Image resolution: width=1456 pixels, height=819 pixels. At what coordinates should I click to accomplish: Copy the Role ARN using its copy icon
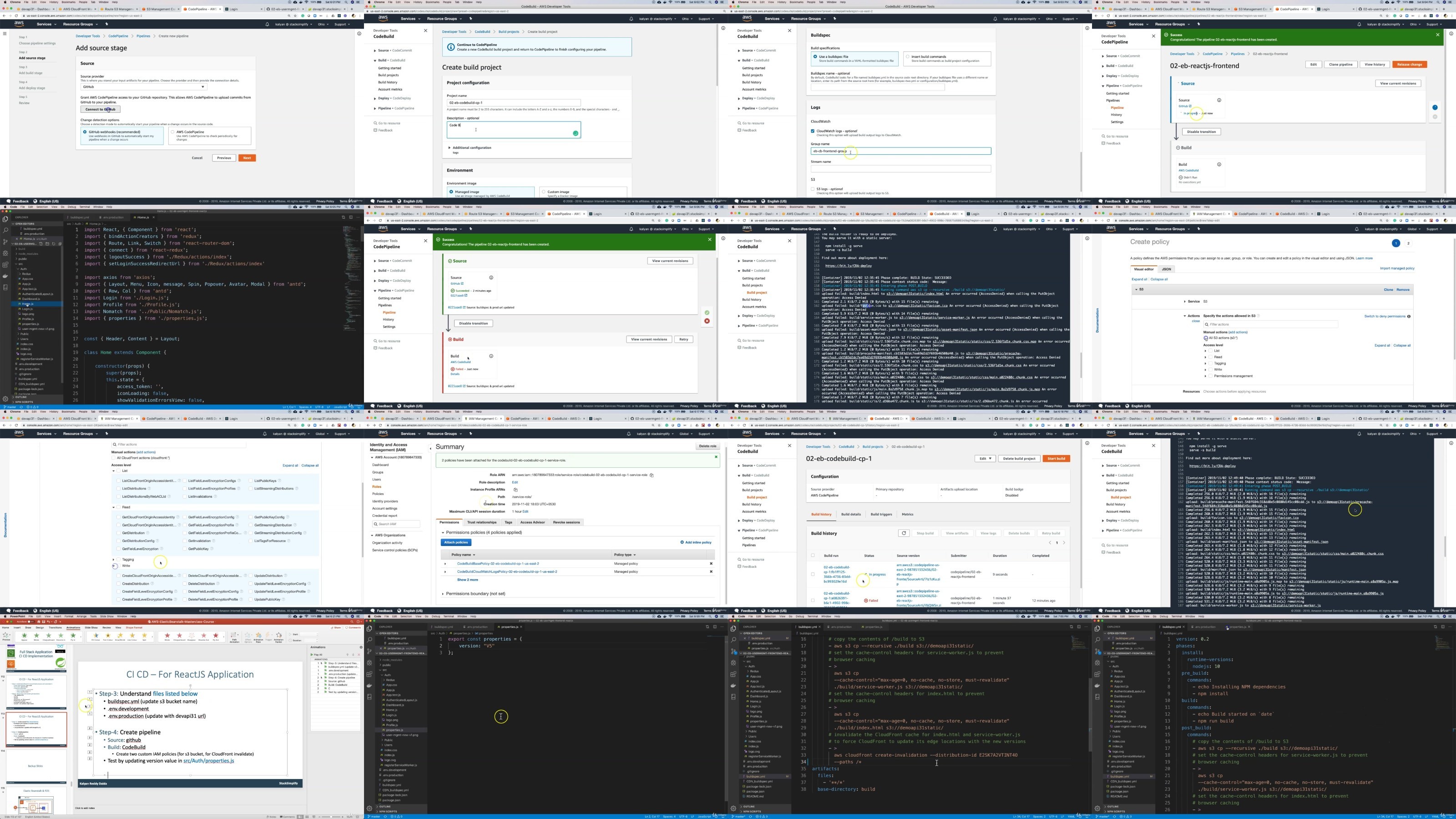(x=652, y=475)
